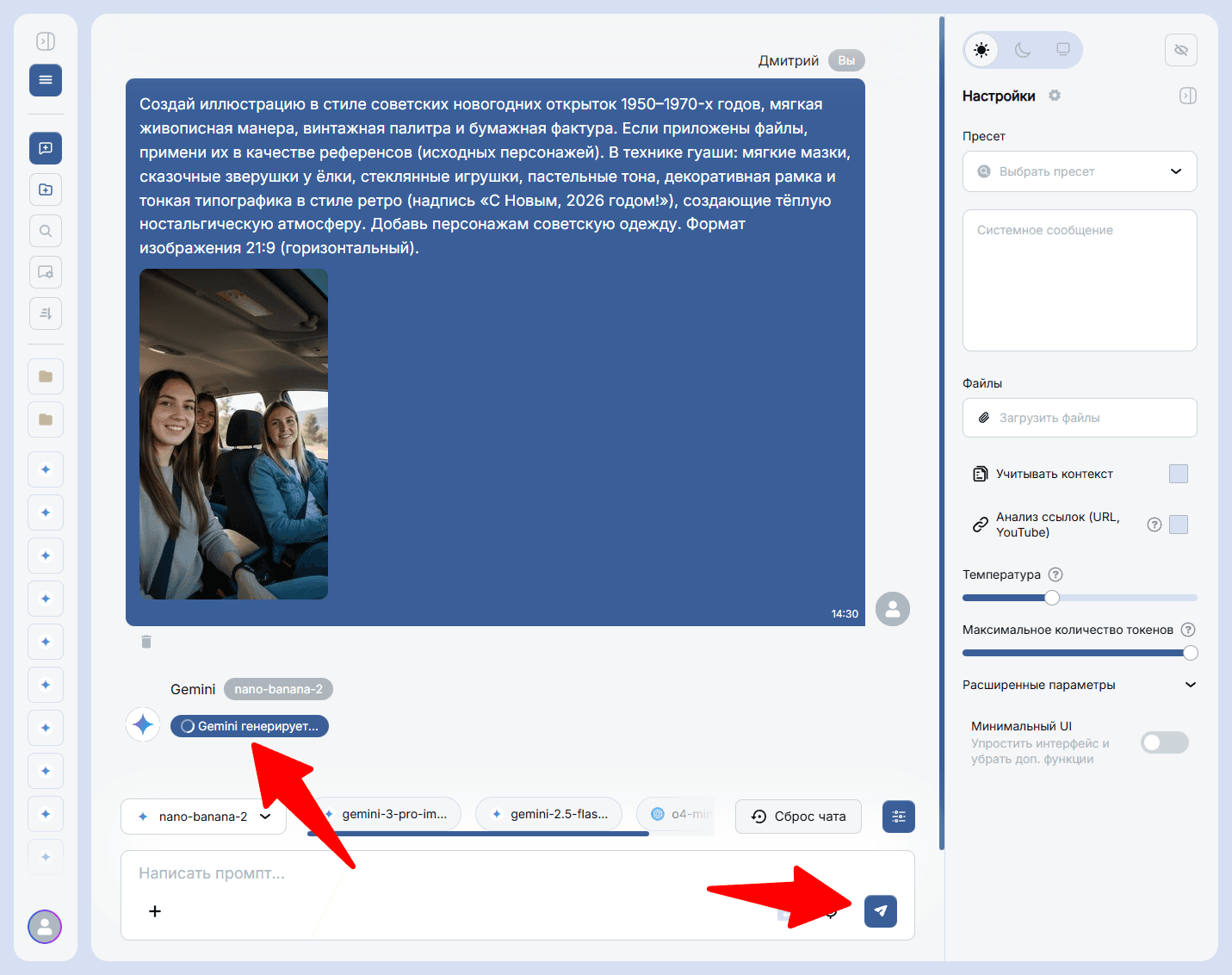Screen dimensions: 1232x975
Task: Click the settings gear next to Настройки
Action: click(x=1054, y=95)
